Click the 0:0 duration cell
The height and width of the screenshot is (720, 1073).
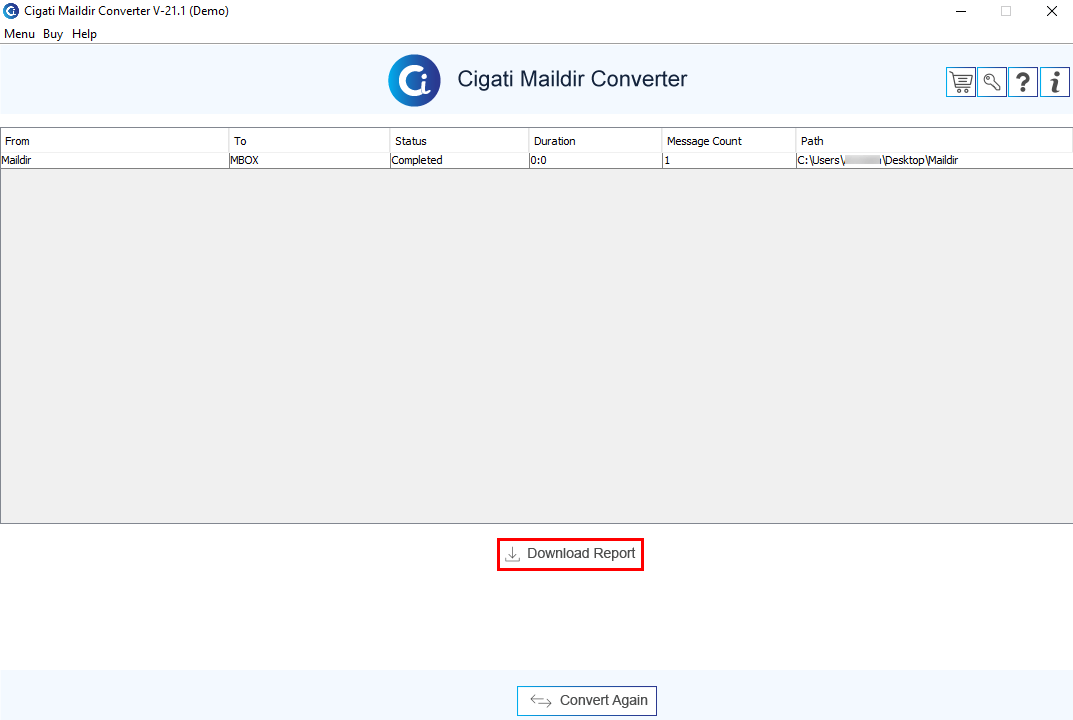[x=595, y=160]
